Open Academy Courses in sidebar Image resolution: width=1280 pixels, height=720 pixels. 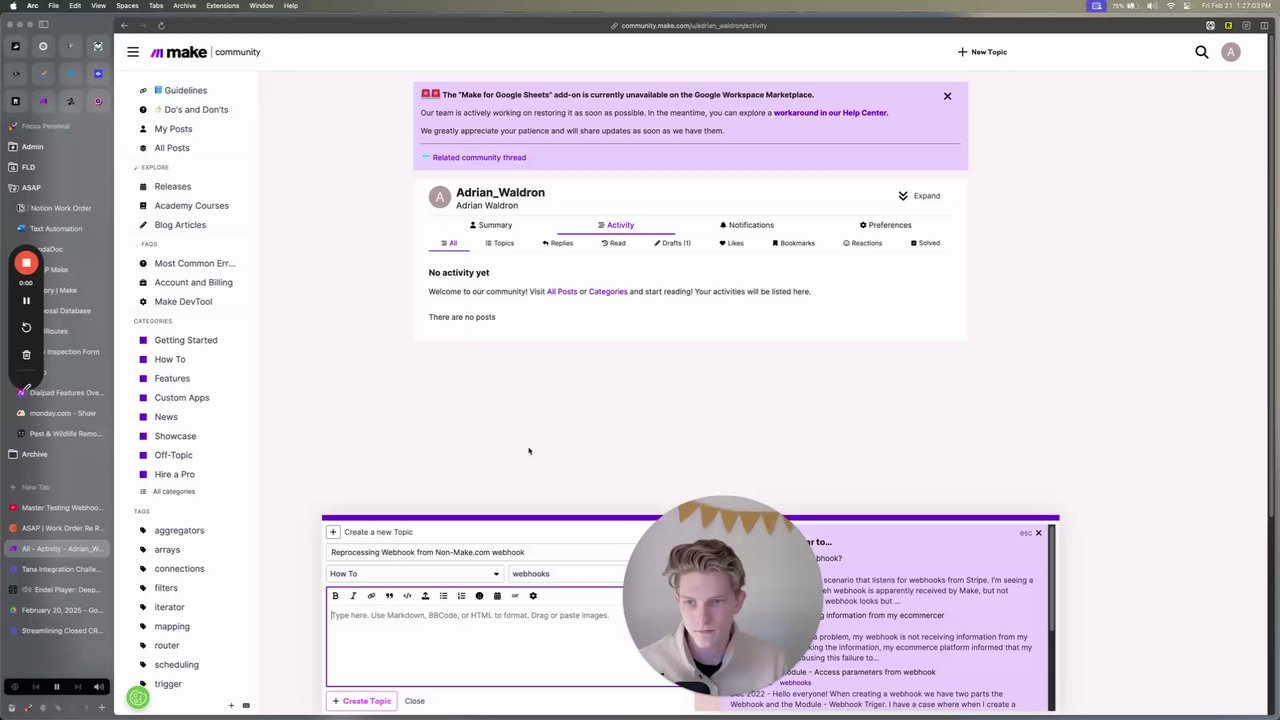point(191,206)
